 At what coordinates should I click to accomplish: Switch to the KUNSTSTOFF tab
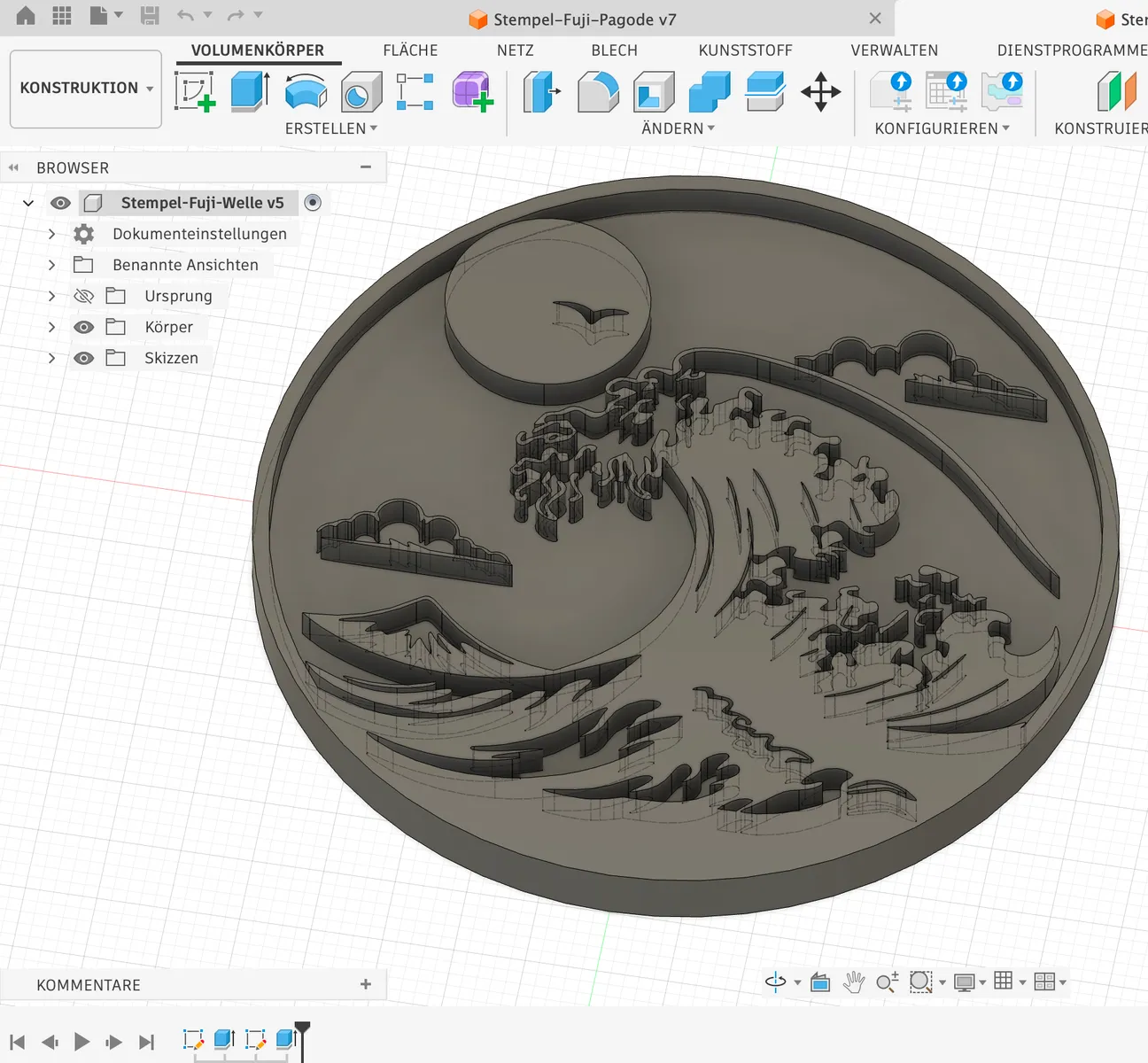pyautogui.click(x=745, y=50)
